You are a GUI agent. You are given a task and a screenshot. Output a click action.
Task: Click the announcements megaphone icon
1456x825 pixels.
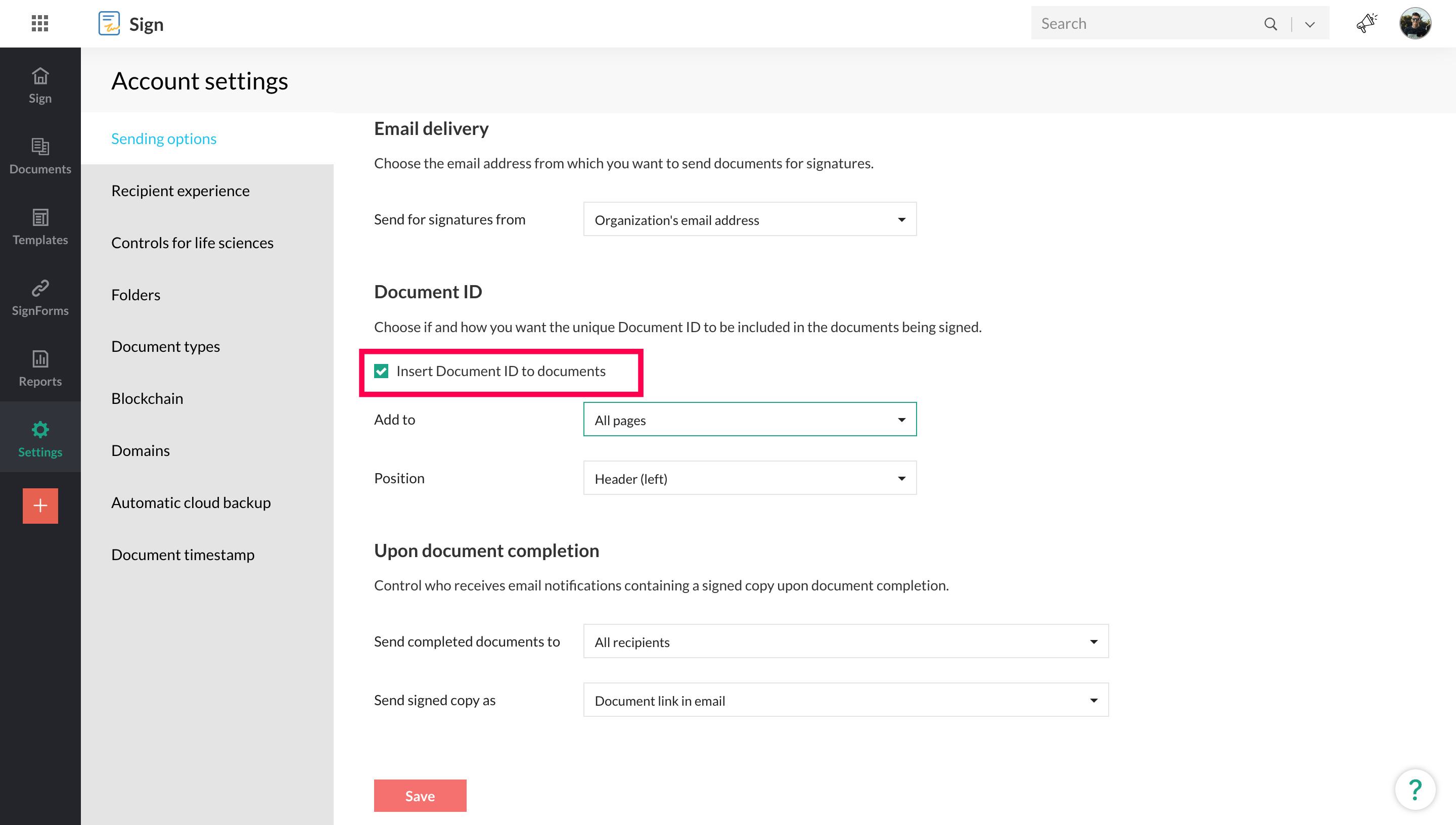(x=1366, y=23)
